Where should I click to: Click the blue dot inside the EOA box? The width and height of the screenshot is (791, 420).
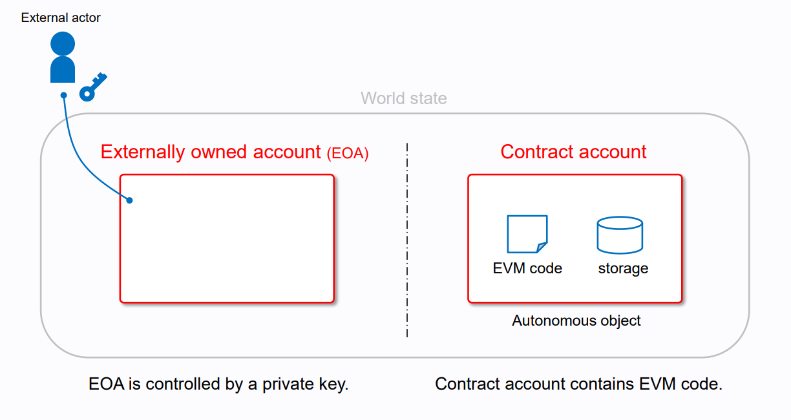tap(129, 200)
